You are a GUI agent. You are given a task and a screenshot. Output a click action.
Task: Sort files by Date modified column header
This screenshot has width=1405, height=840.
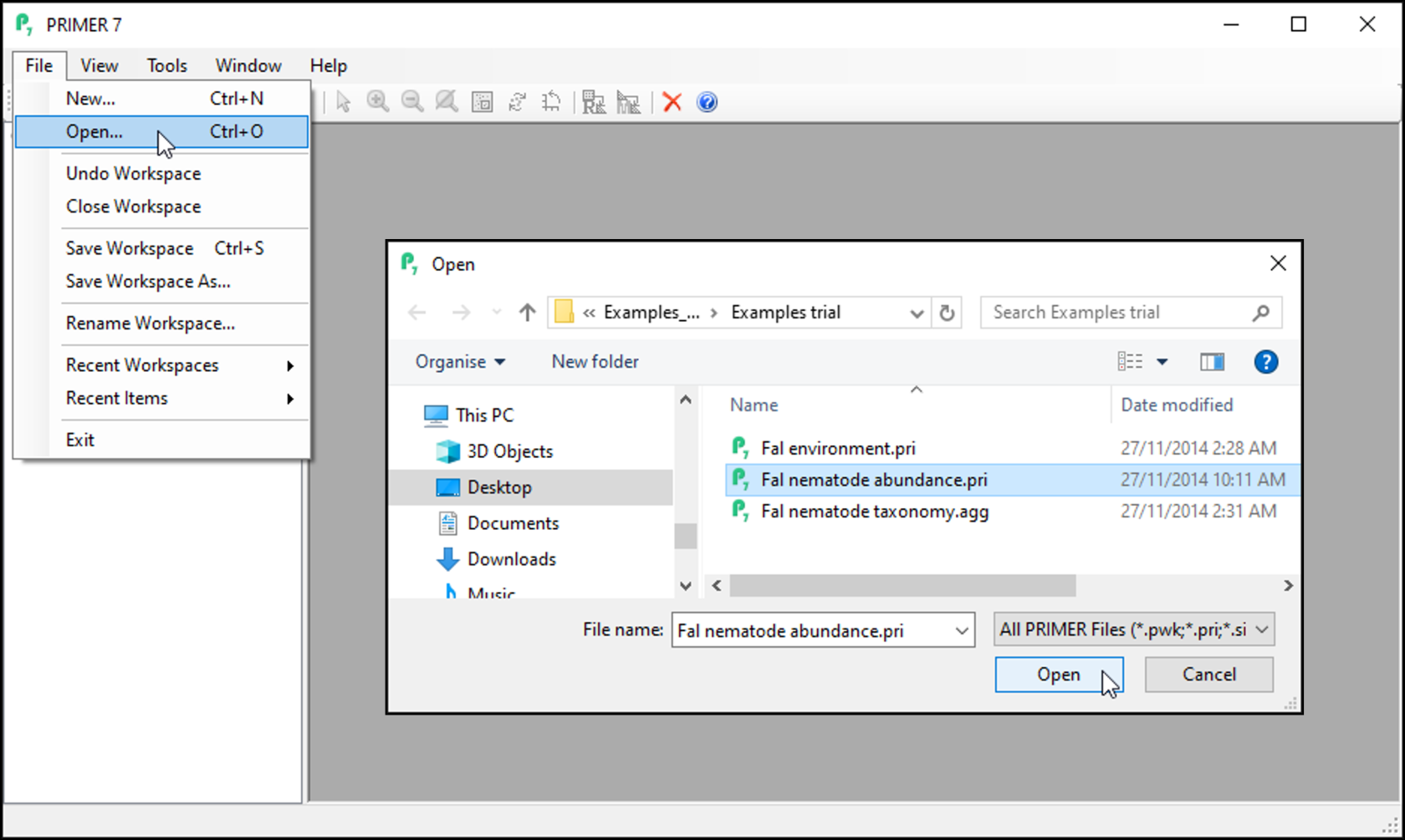coord(1177,405)
